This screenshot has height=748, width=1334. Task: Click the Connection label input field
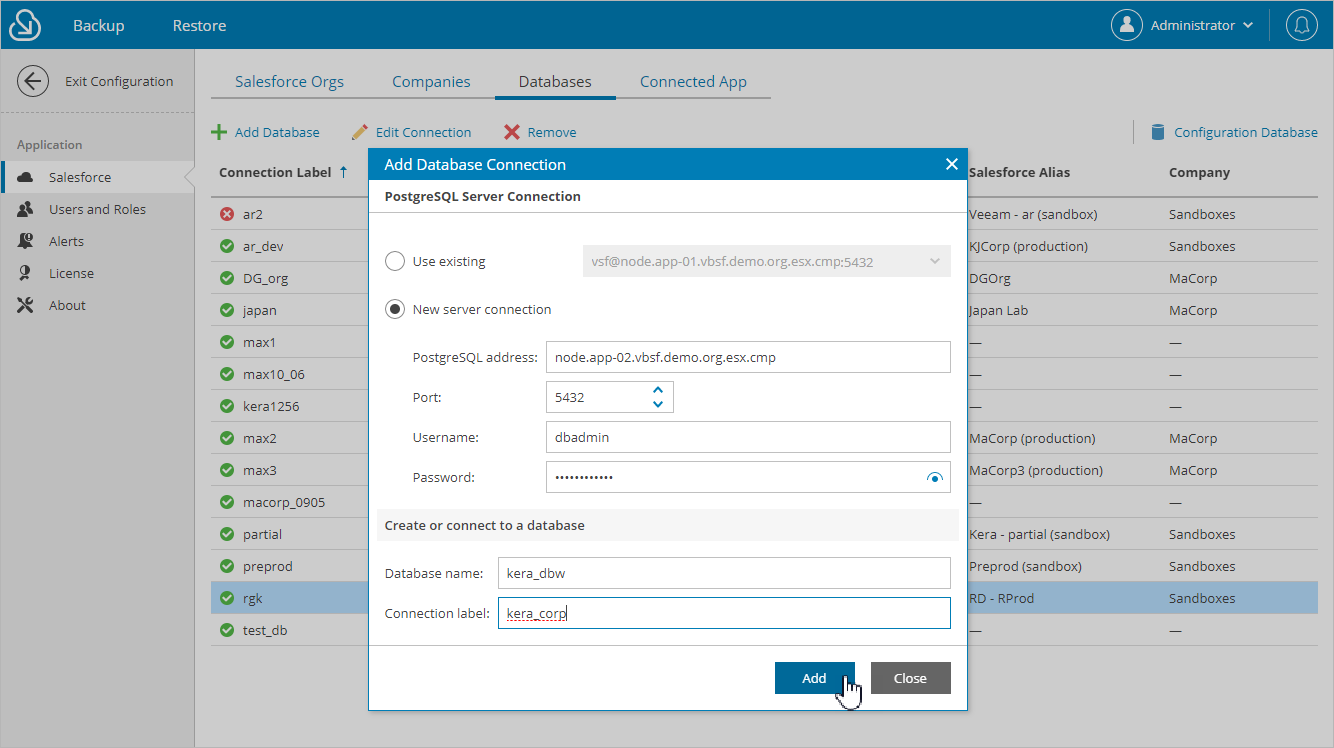(x=724, y=613)
